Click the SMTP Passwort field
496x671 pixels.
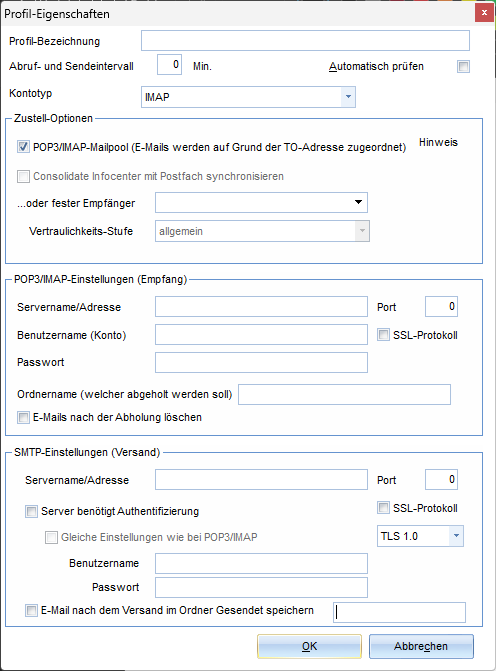pos(261,587)
